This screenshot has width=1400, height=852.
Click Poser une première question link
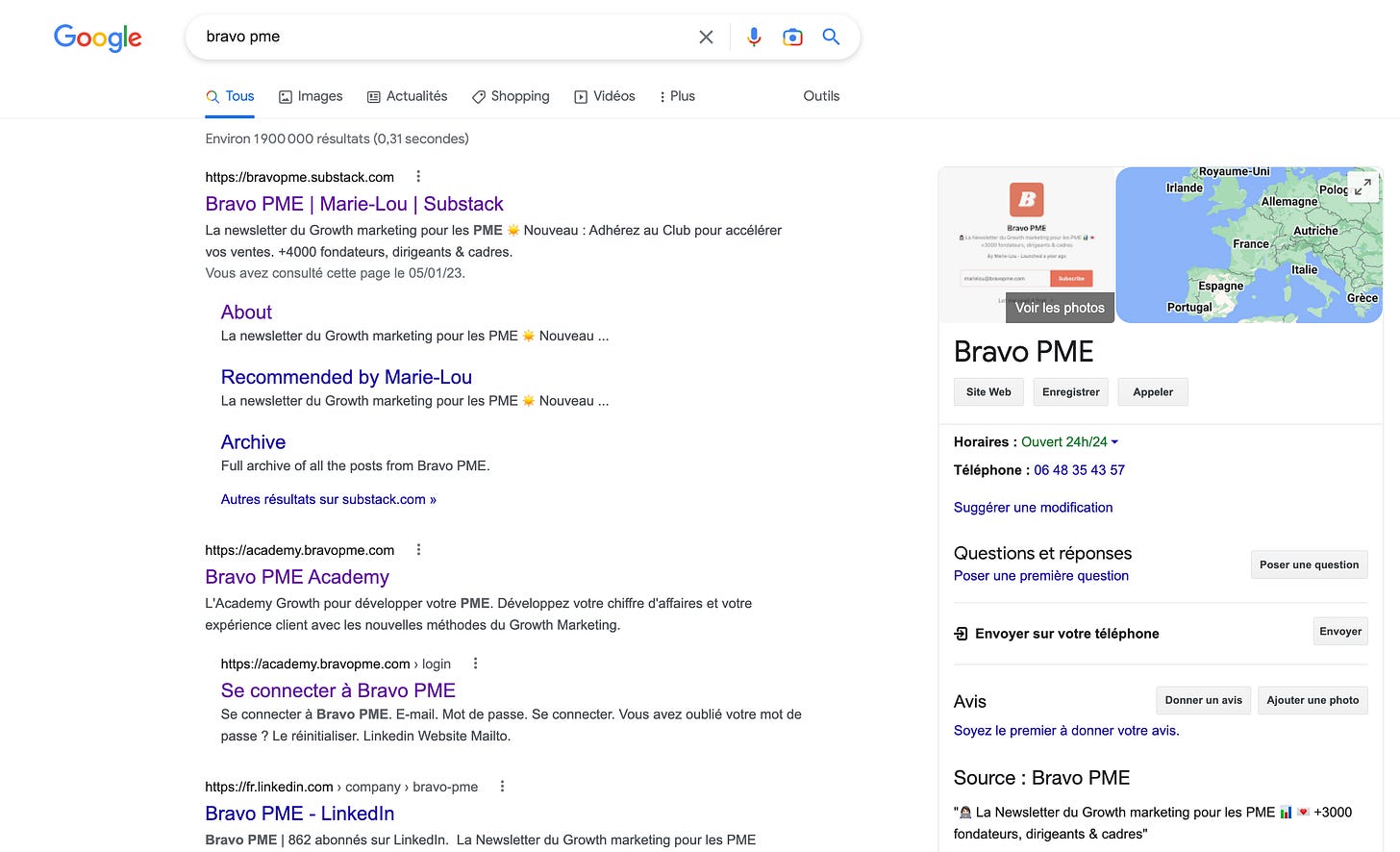tap(1041, 575)
